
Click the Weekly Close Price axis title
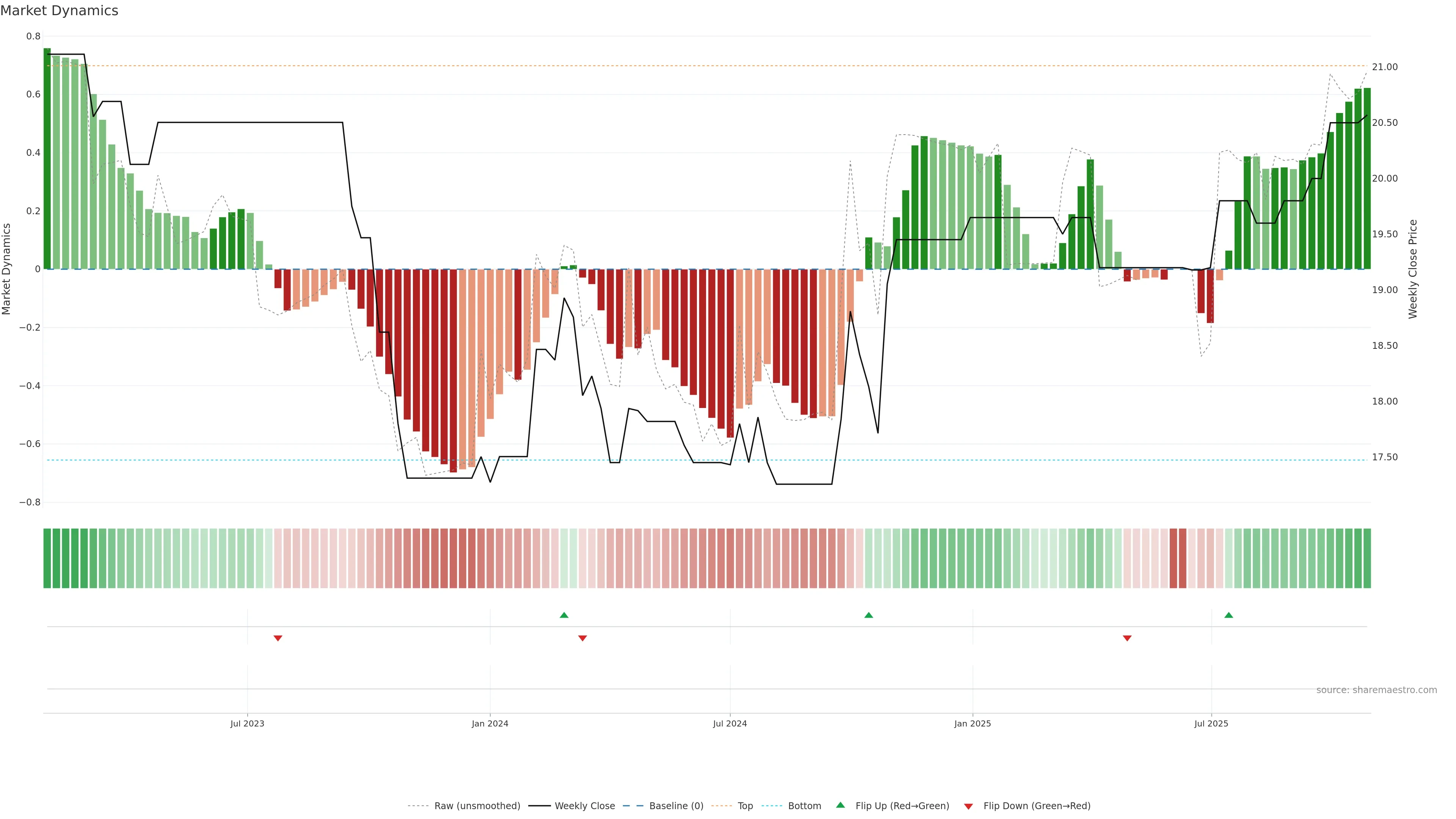tap(1413, 269)
